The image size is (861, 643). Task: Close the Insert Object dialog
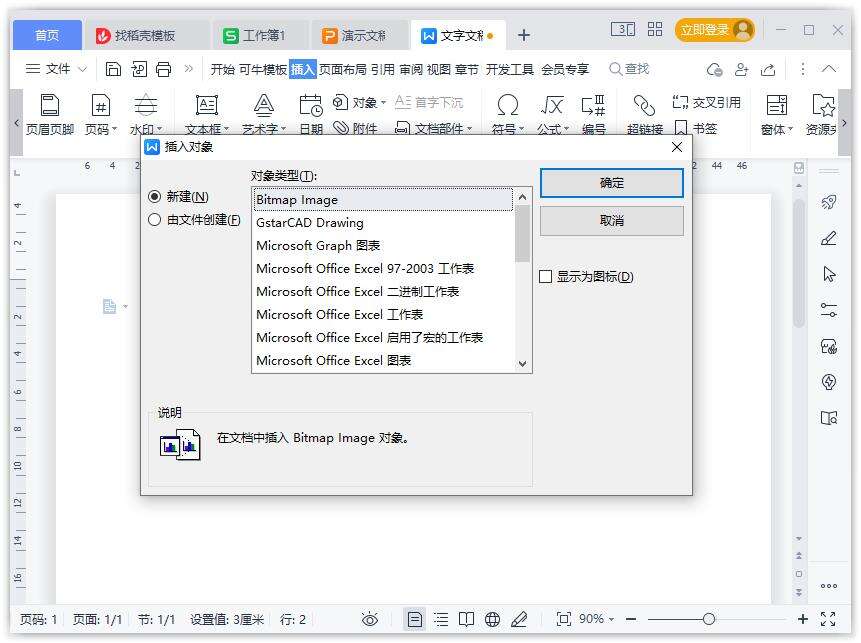(x=677, y=147)
